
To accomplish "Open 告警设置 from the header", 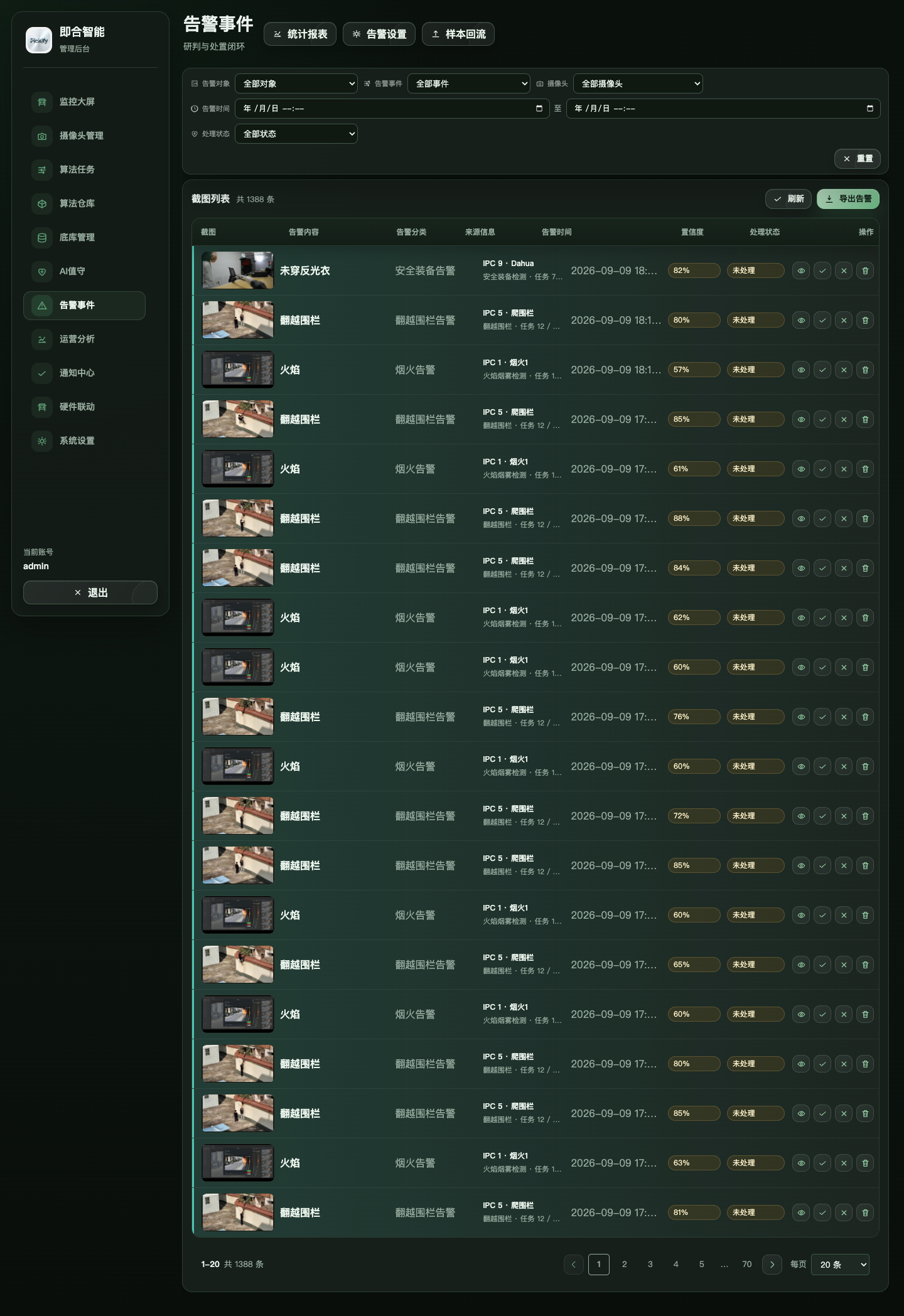I will point(379,34).
